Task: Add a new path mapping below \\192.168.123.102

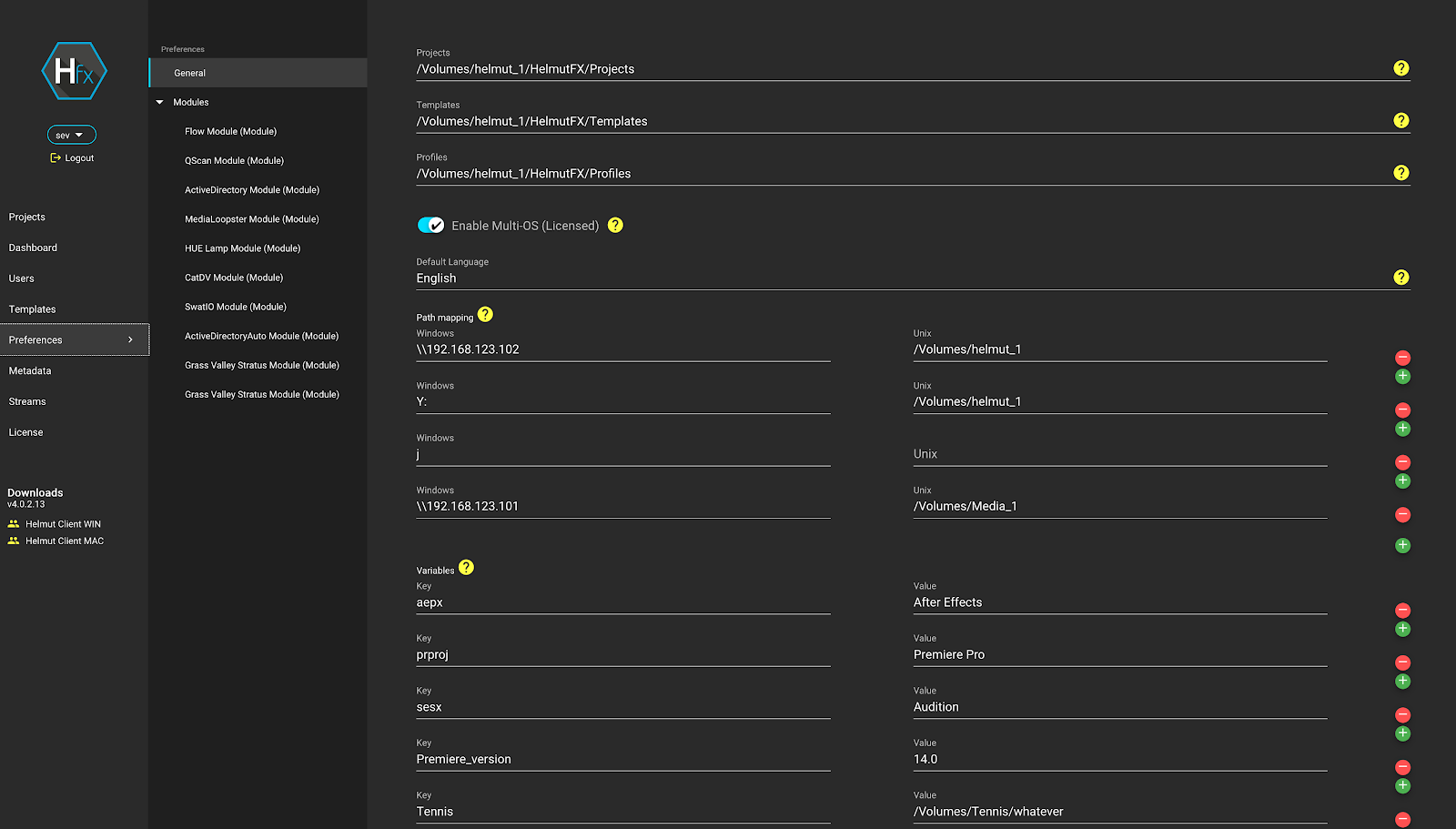Action: tap(1402, 376)
